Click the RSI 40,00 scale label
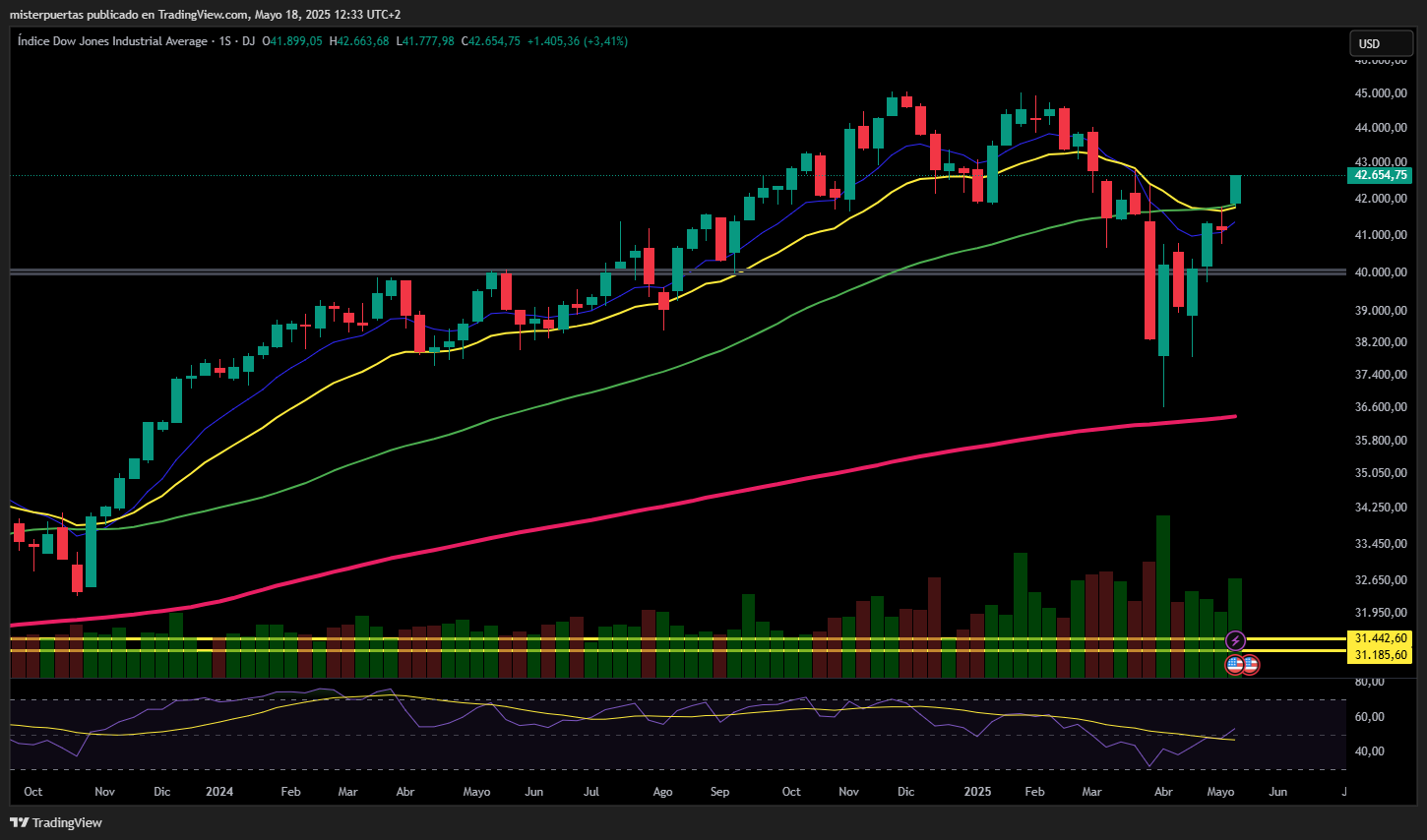The width and height of the screenshot is (1427, 840). (x=1370, y=751)
